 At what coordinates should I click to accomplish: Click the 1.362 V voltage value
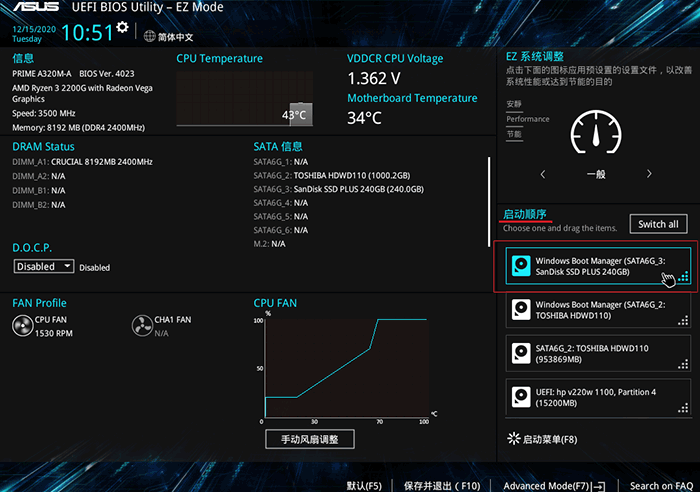[374, 79]
